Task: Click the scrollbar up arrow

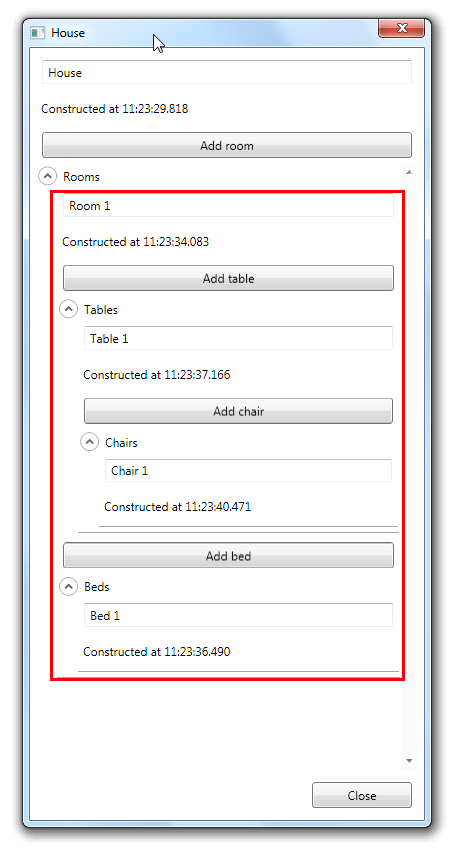Action: pos(409,172)
